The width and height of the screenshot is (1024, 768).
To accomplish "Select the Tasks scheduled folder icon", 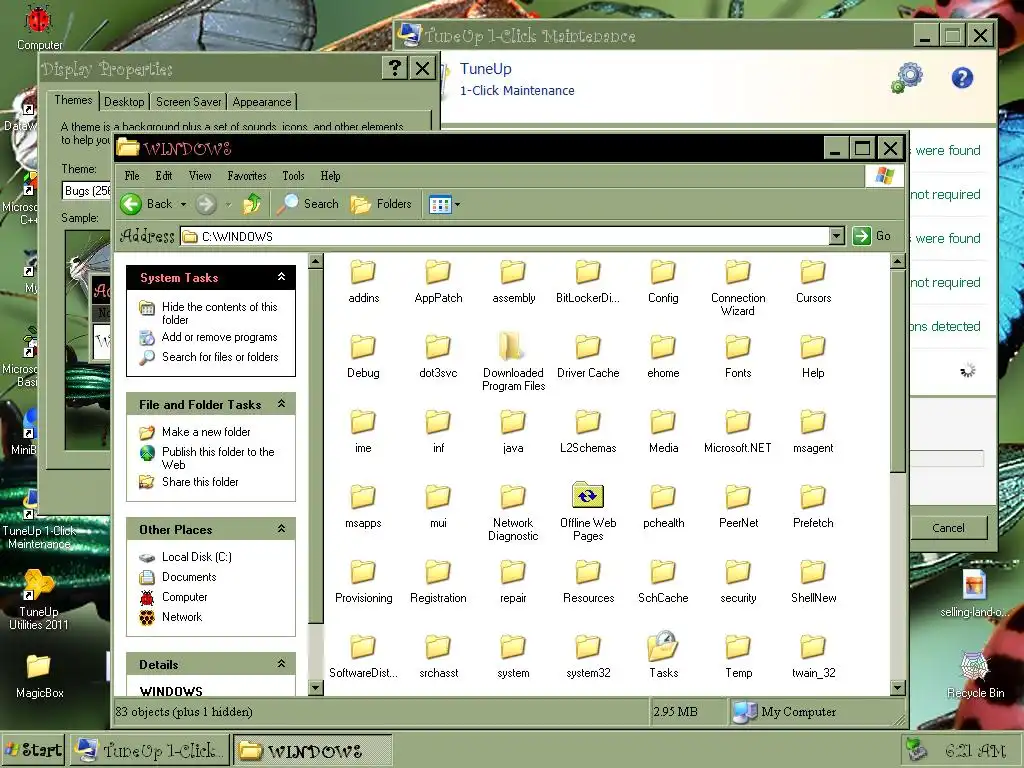I will point(663,655).
